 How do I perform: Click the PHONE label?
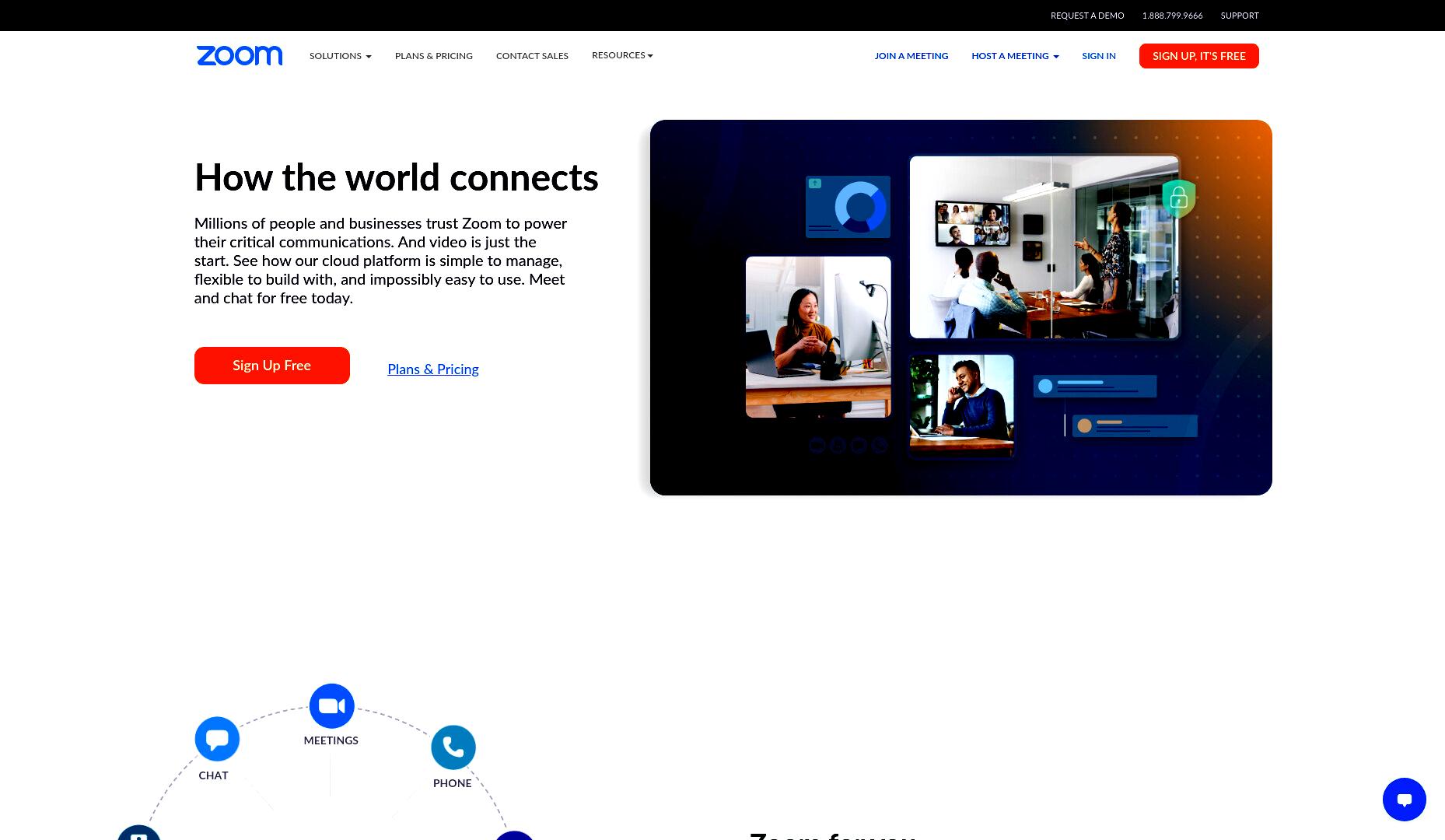[x=453, y=783]
